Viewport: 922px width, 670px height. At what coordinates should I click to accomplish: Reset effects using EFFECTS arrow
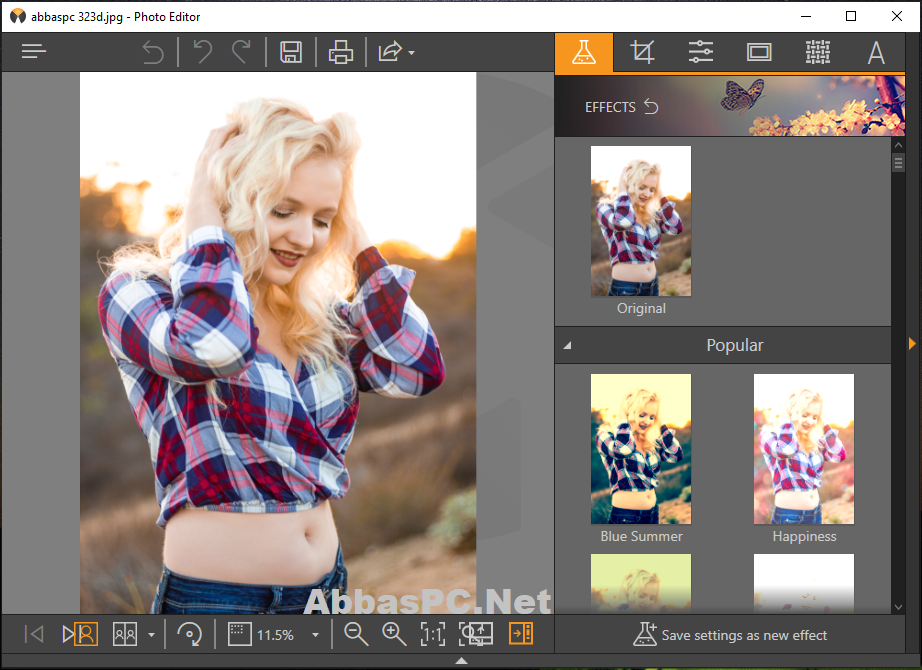click(x=651, y=106)
